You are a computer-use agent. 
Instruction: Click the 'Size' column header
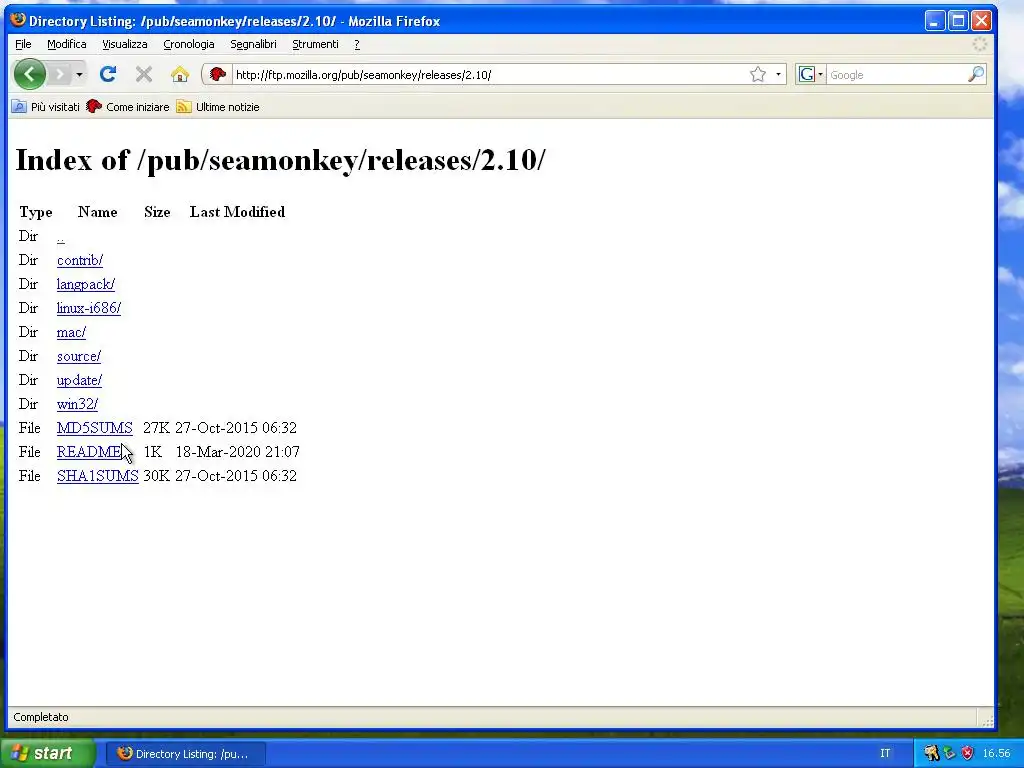157,212
